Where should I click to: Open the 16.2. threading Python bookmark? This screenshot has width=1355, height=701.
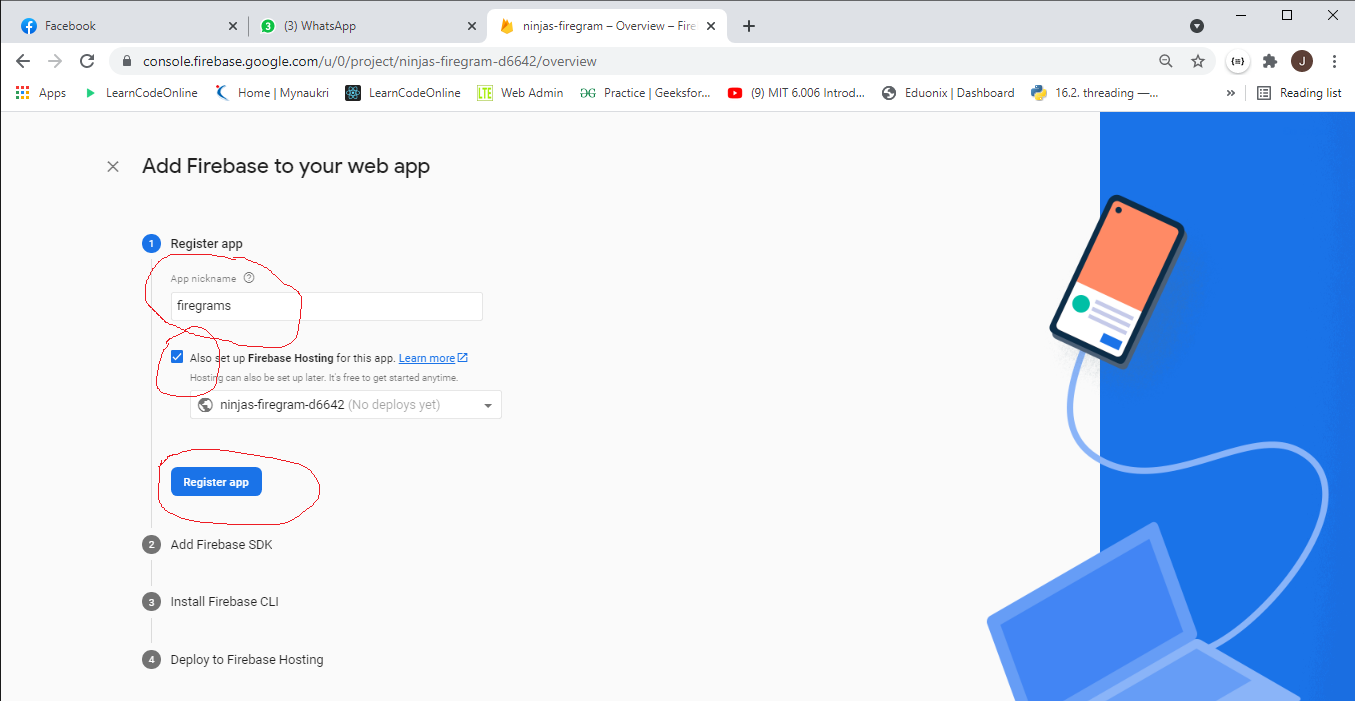[x=1094, y=93]
